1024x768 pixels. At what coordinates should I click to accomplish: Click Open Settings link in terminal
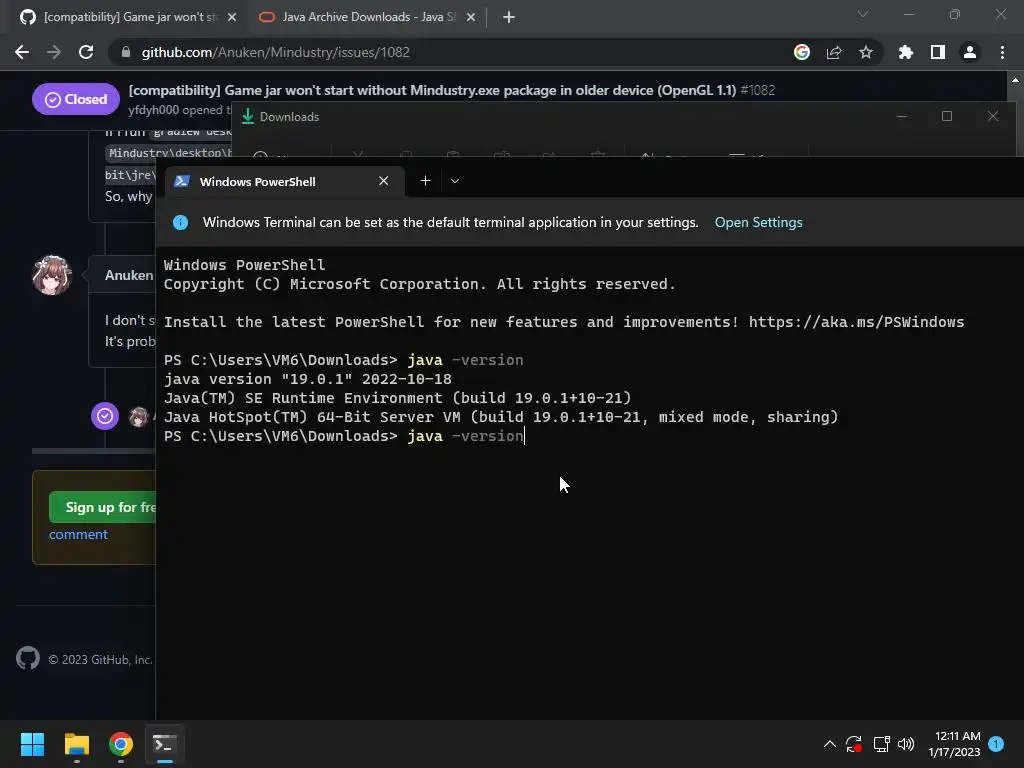(758, 222)
